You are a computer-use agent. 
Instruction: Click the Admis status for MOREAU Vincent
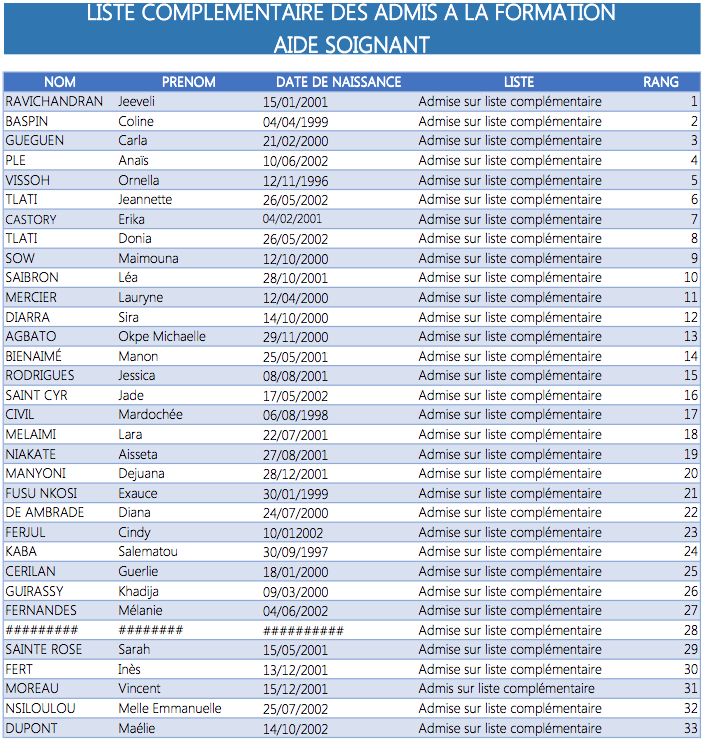click(506, 688)
